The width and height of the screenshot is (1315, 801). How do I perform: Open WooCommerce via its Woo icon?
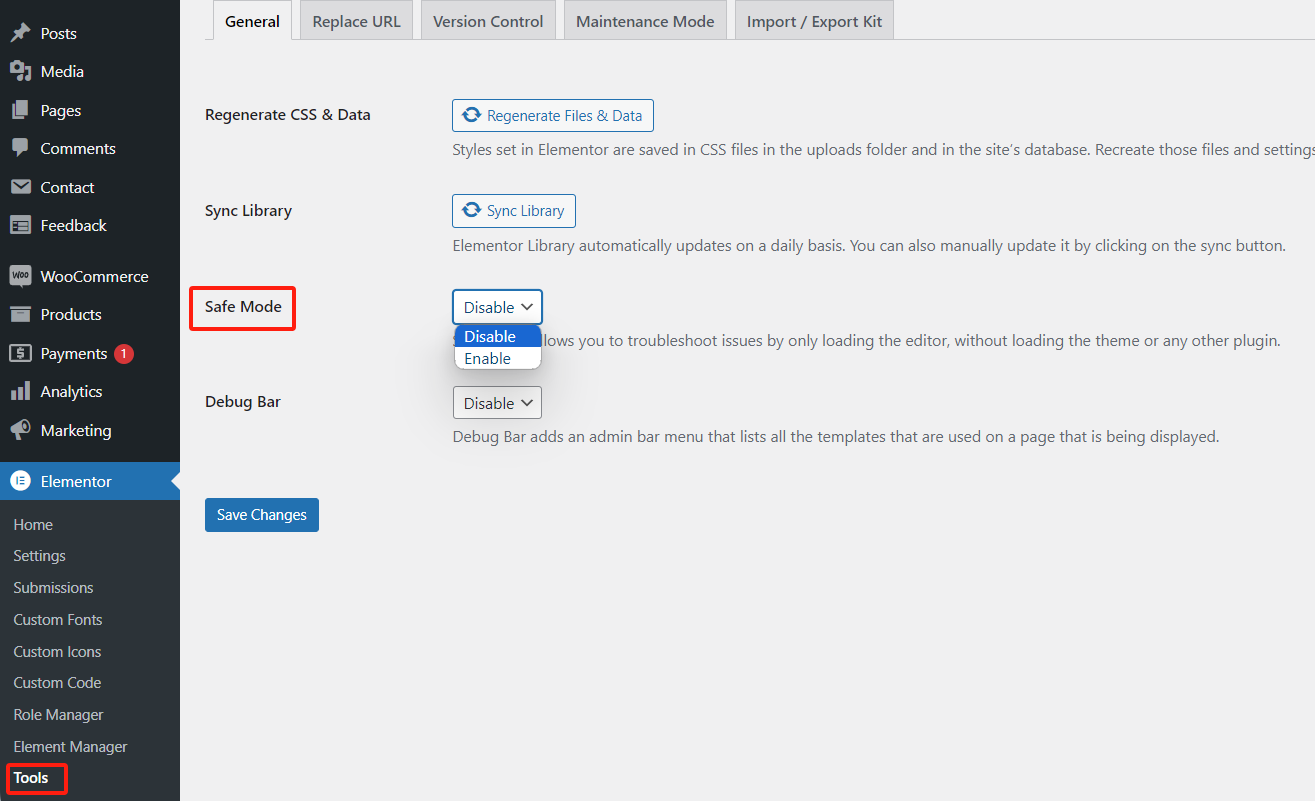click(22, 275)
